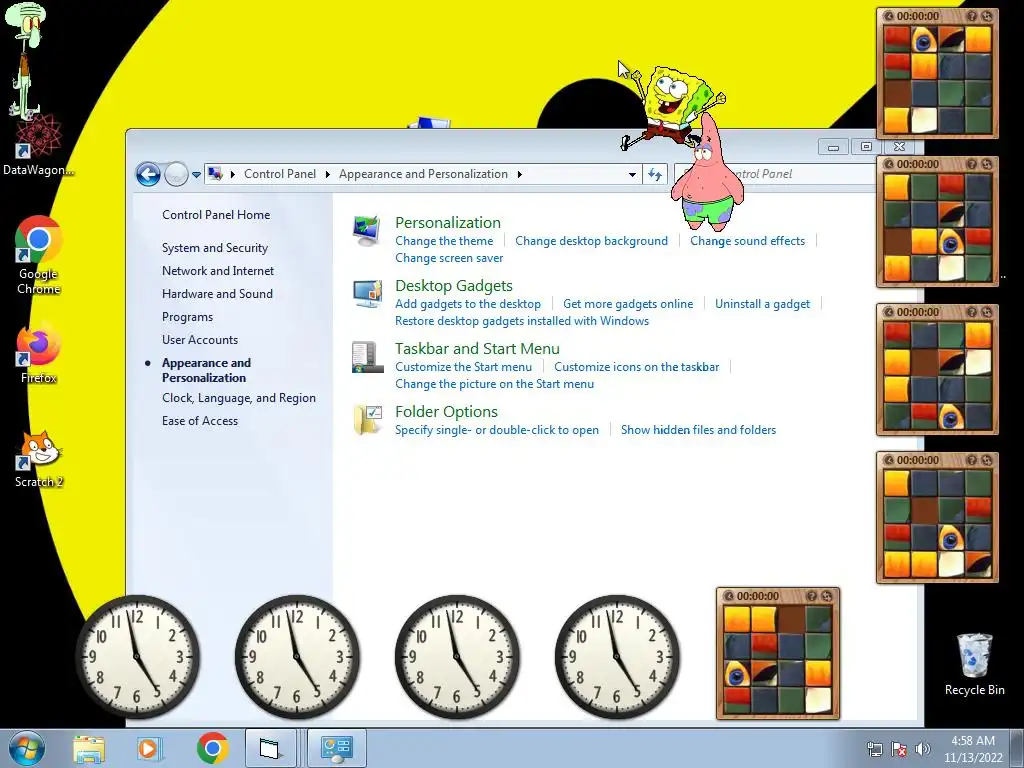Select Appearance and Personalization breadcrumb segment

point(423,174)
